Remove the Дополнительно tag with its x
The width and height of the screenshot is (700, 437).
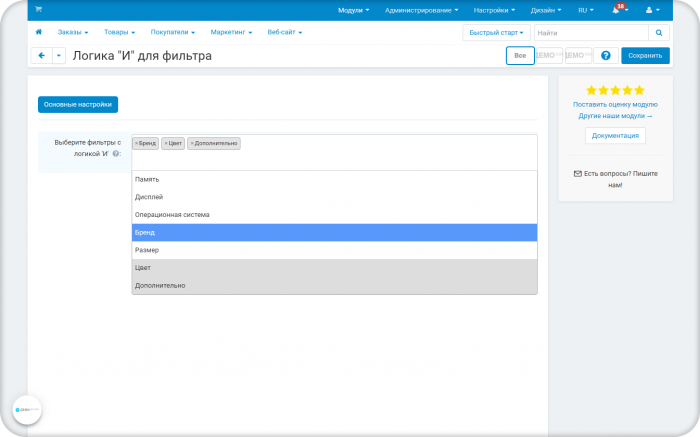pyautogui.click(x=192, y=143)
